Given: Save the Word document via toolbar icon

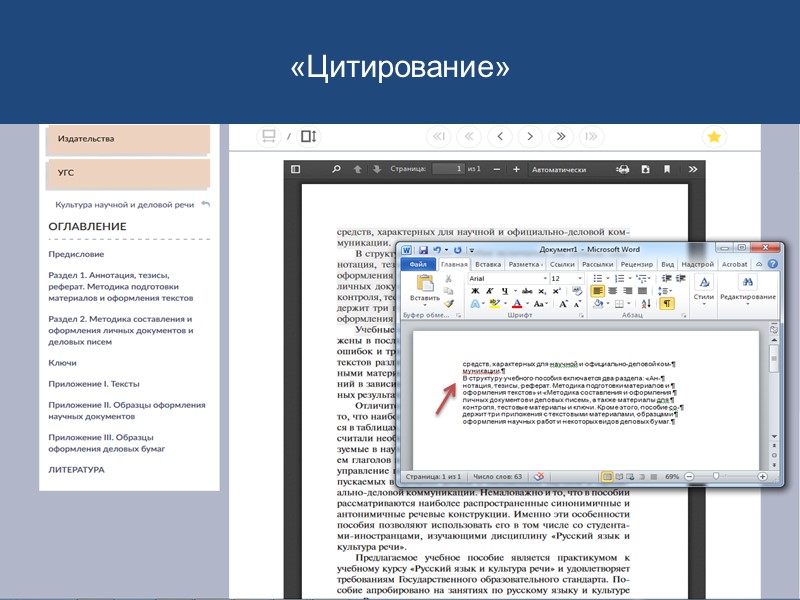Looking at the screenshot, I should (423, 249).
